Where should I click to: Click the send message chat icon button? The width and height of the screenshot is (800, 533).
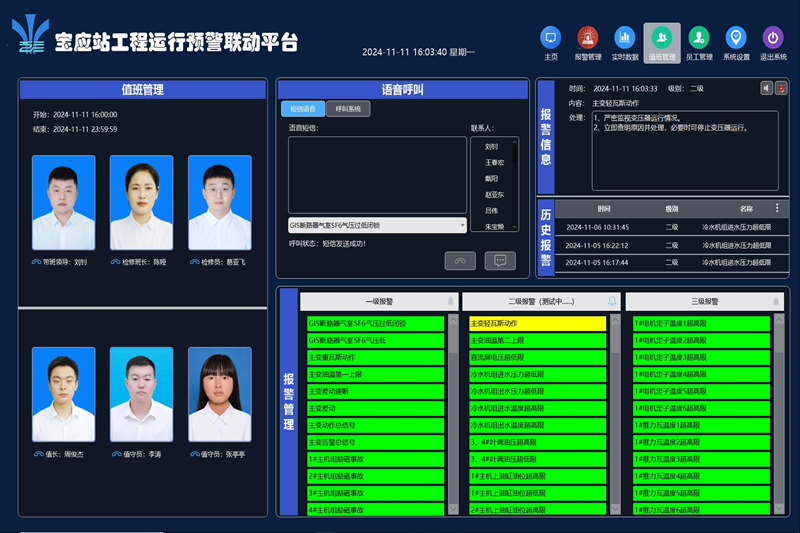coord(500,261)
